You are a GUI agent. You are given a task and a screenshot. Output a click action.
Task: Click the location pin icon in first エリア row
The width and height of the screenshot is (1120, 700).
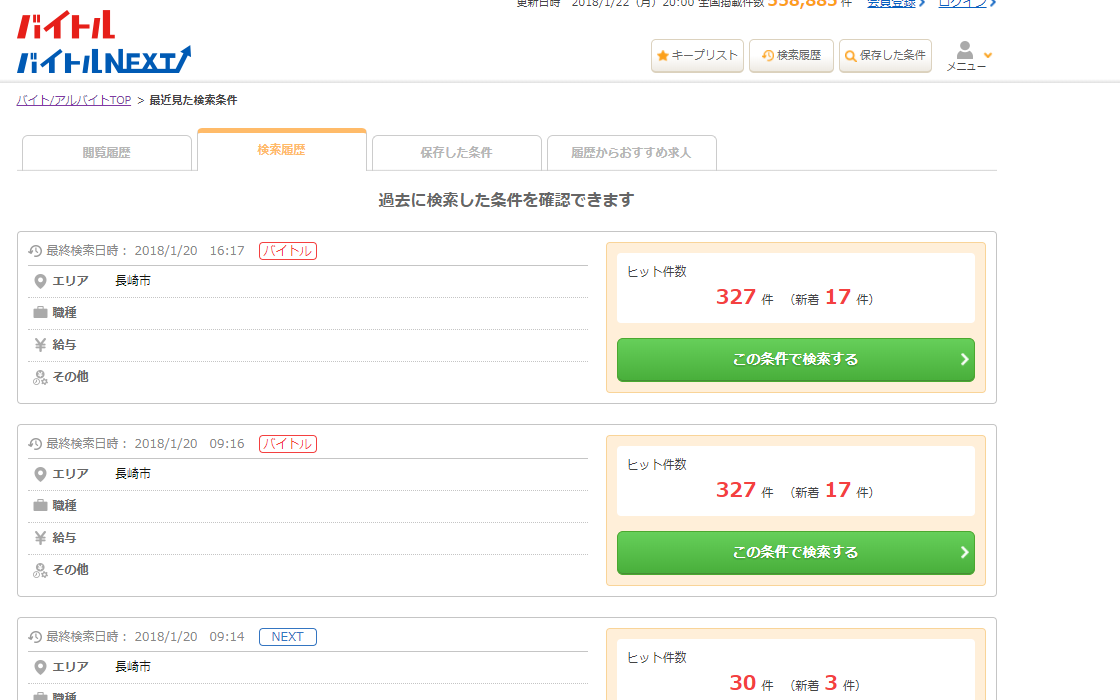[x=40, y=281]
